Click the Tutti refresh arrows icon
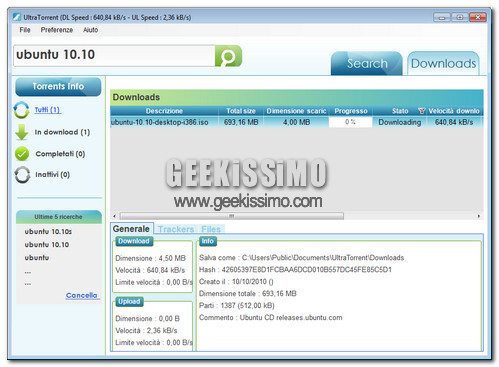This screenshot has width=499, height=367. tap(22, 110)
